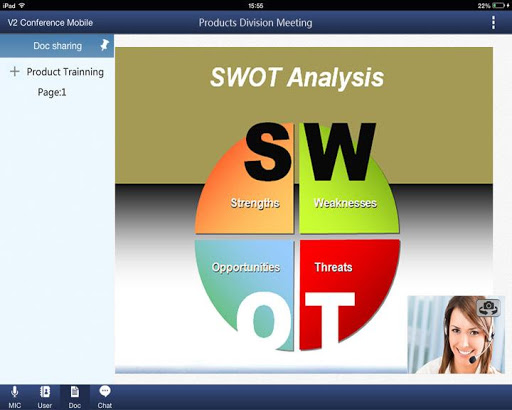Select the Product Trainning document entry
The image size is (512, 410).
65,72
